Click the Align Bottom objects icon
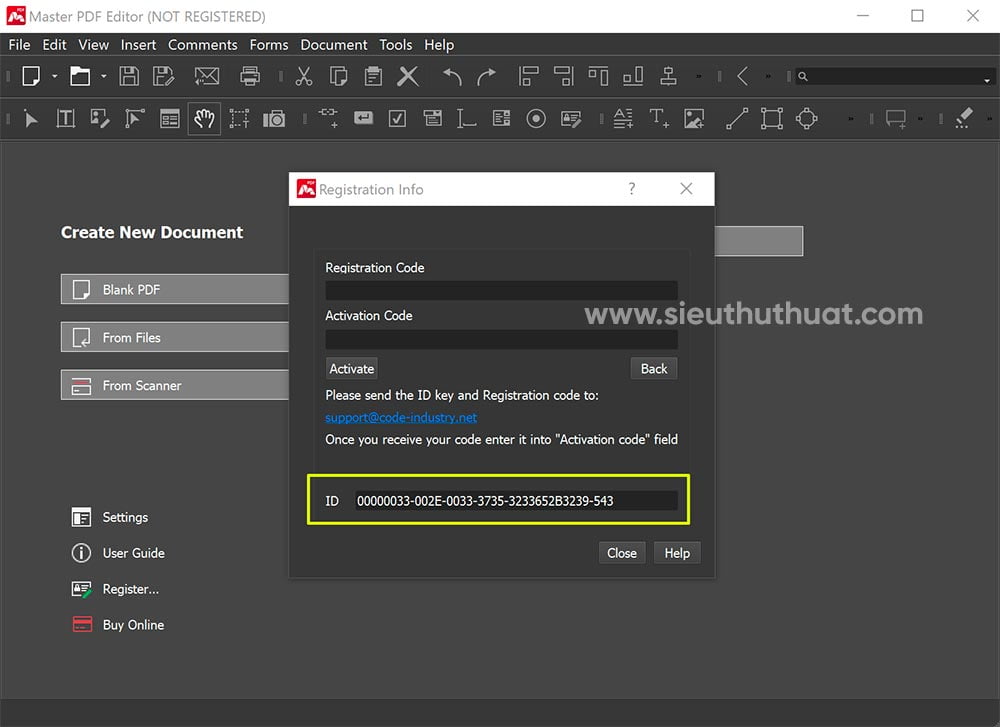 (x=633, y=77)
